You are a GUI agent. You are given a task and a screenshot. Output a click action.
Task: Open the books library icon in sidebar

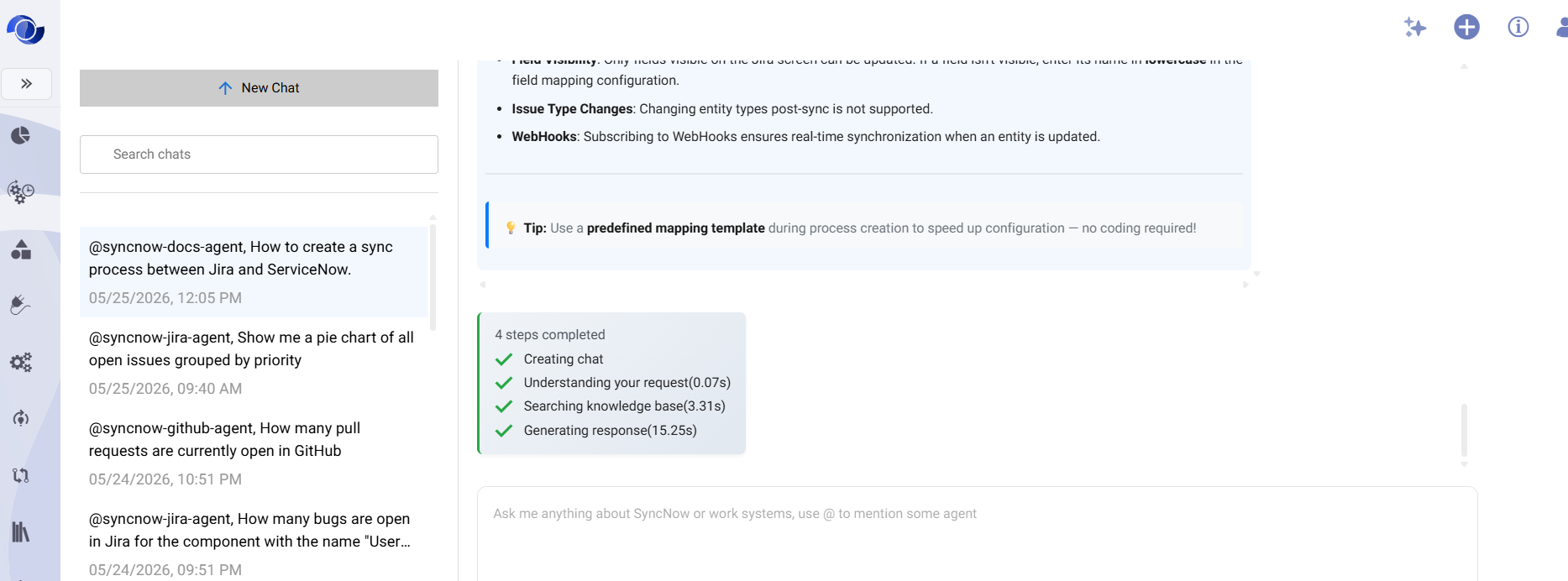(21, 531)
